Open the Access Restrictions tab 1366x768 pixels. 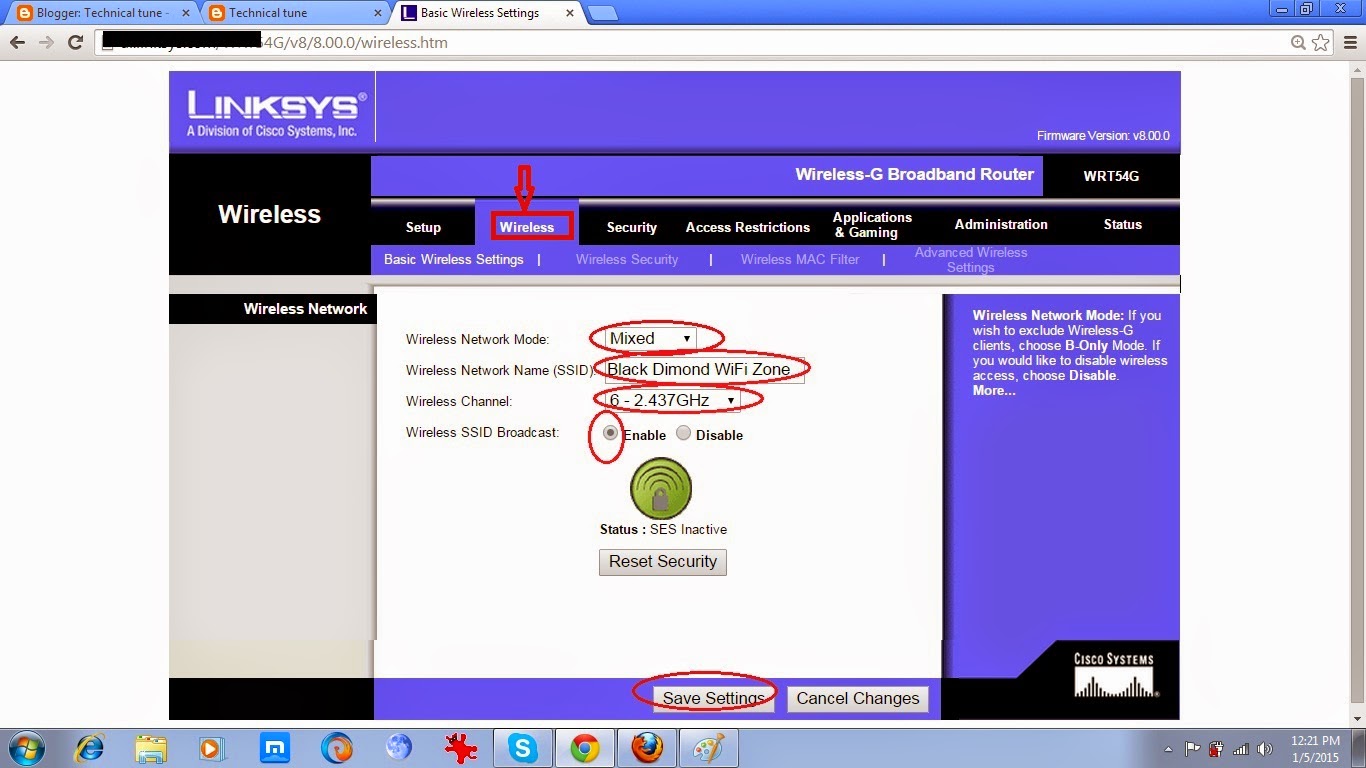coord(748,228)
